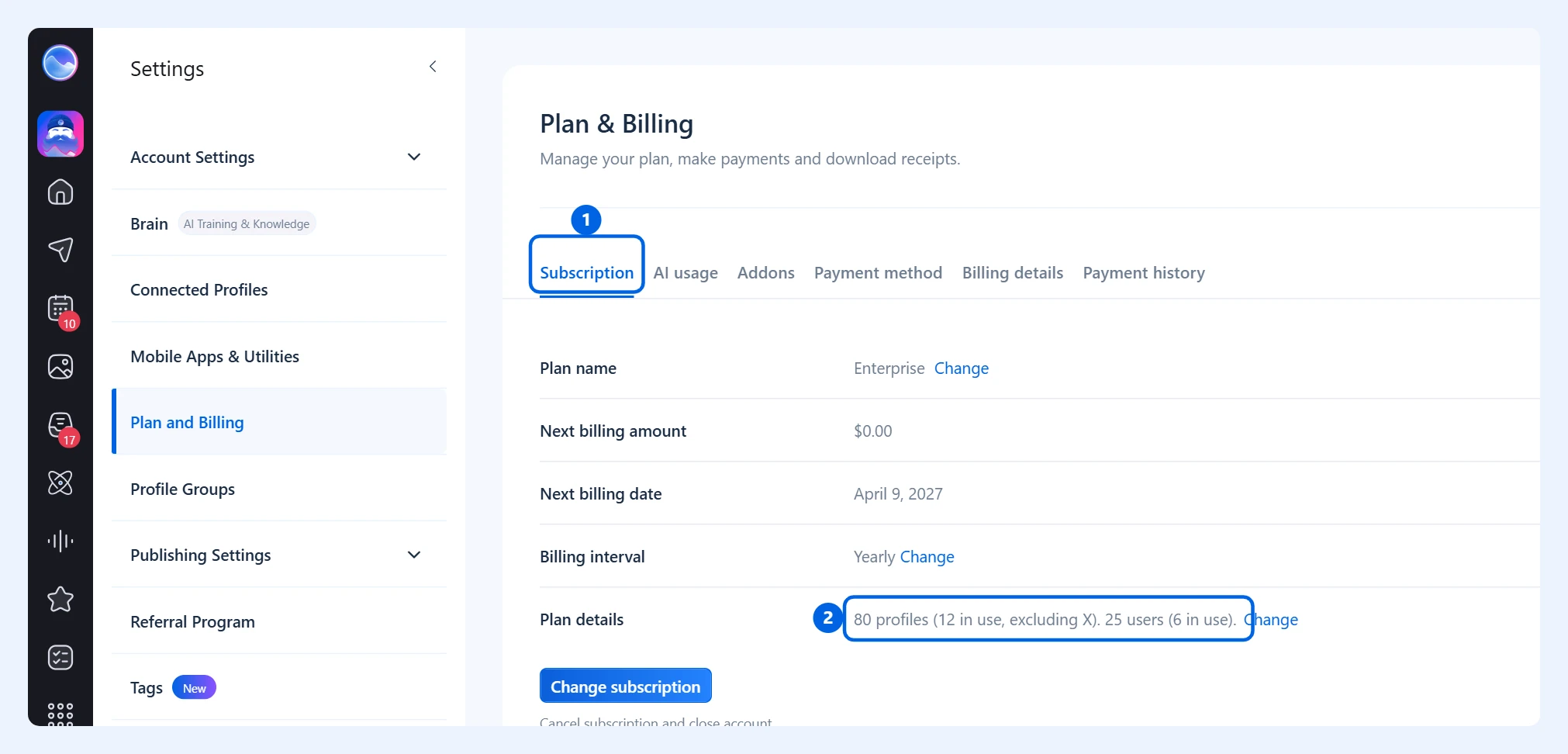Open the profile avatar in sidebar
Image resolution: width=1568 pixels, height=754 pixels.
pos(60,133)
